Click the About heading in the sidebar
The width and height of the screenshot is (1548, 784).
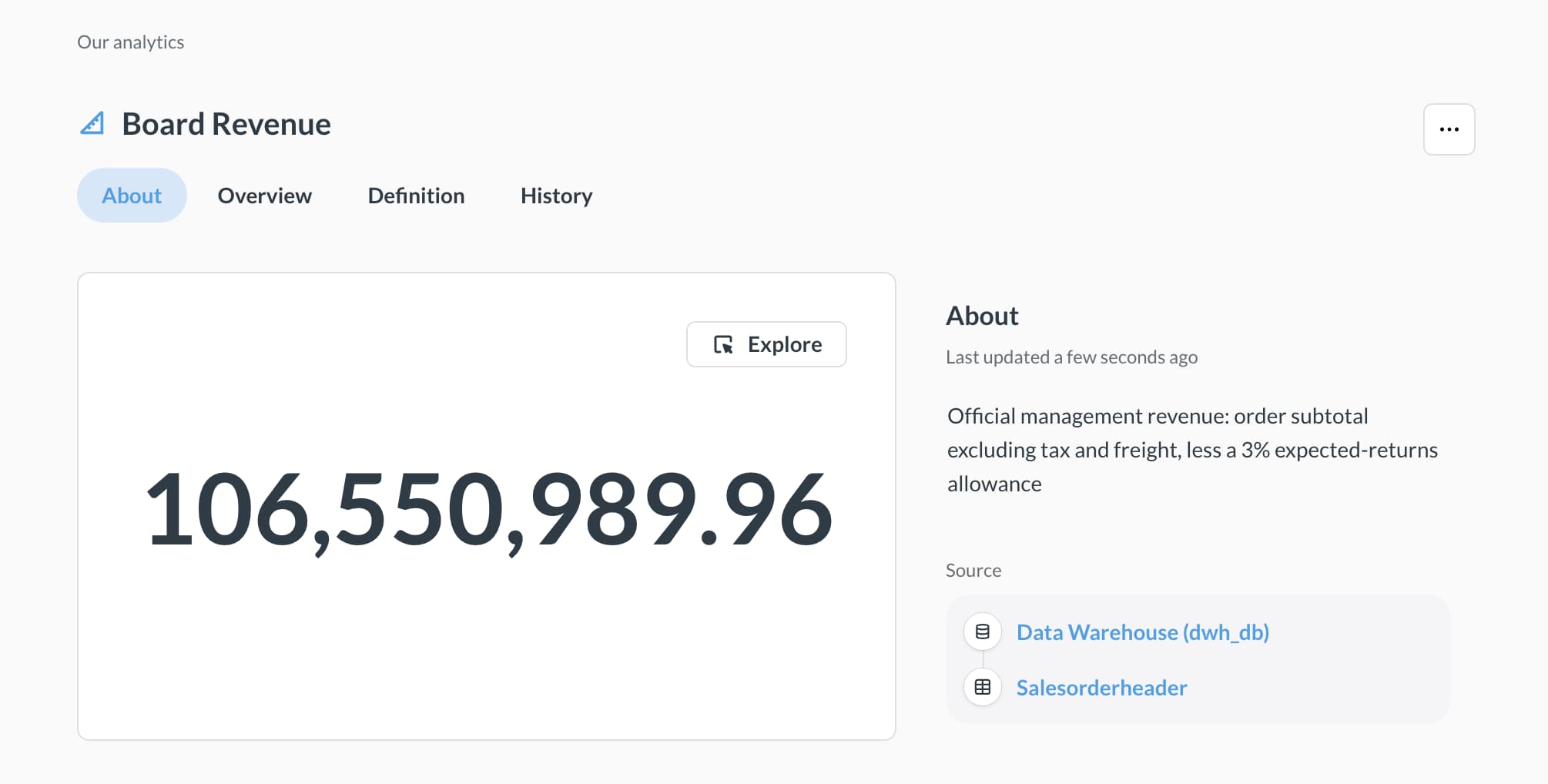coord(982,316)
